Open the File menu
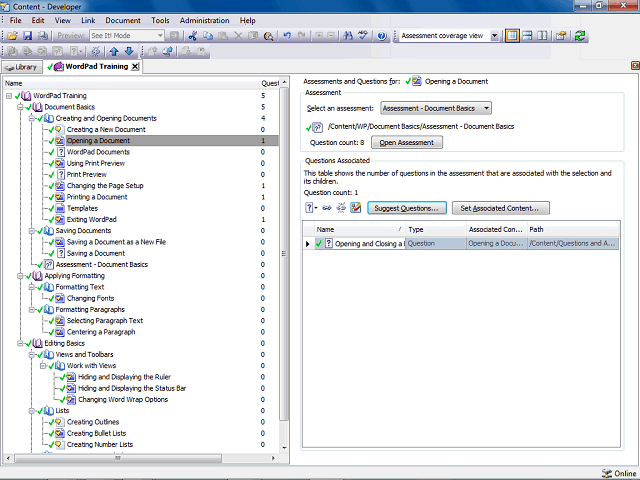 pos(15,20)
